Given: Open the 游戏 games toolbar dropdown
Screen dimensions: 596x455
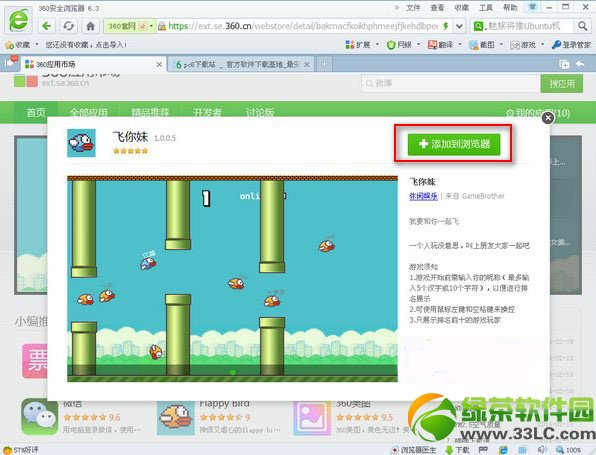Looking at the screenshot, I should coord(542,44).
